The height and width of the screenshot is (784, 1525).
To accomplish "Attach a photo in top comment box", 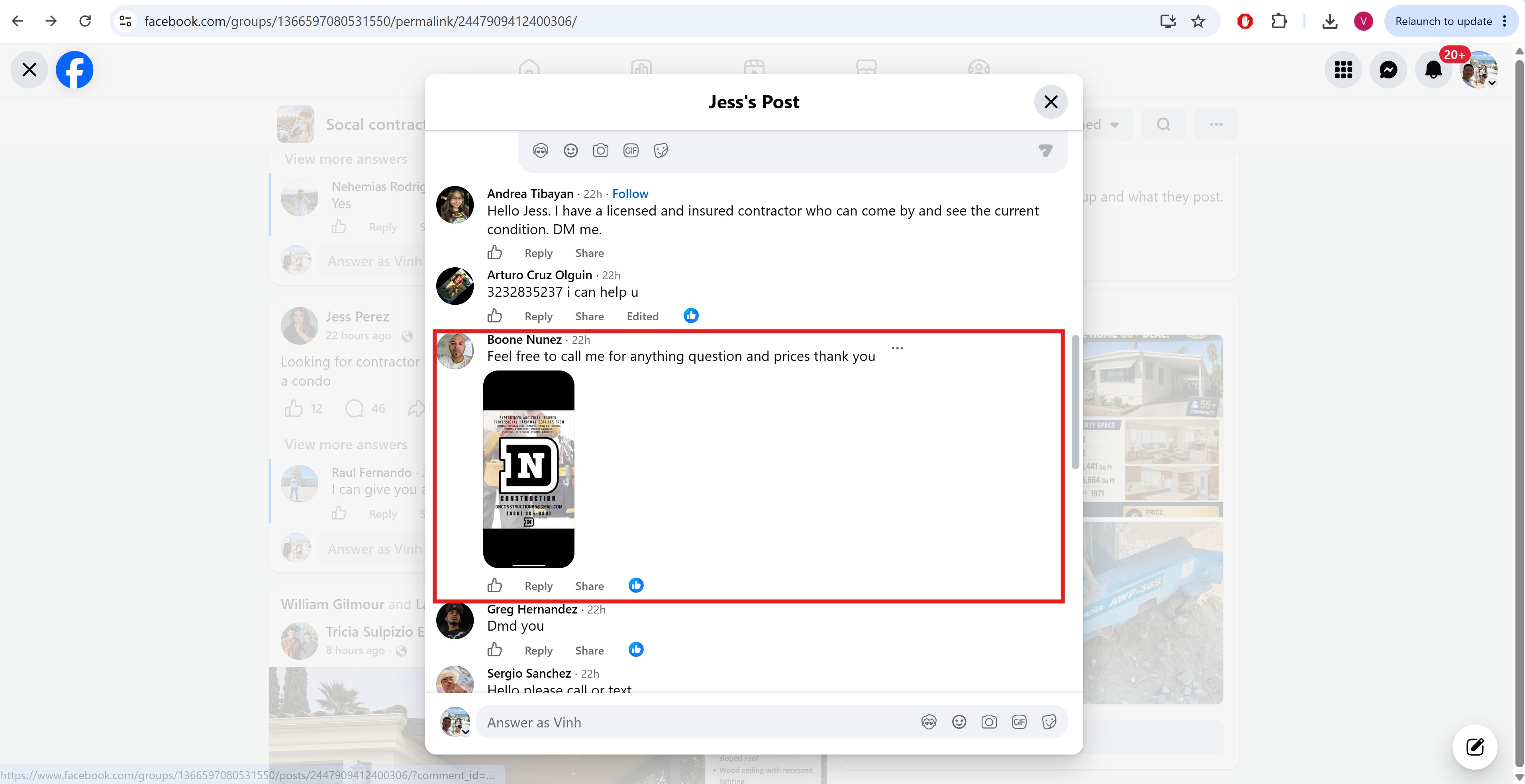I will click(600, 151).
